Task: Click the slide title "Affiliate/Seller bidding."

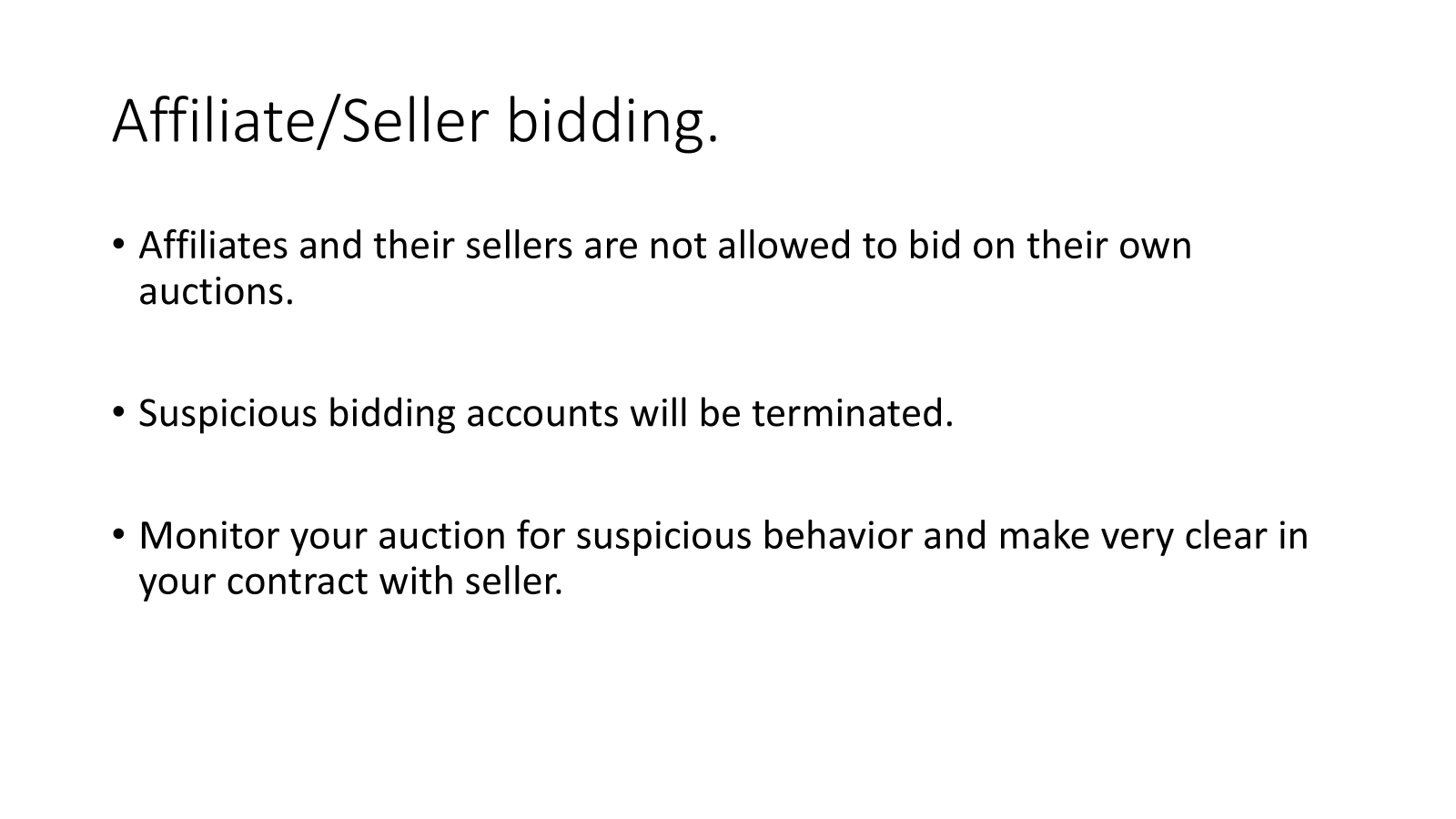Action: click(415, 121)
